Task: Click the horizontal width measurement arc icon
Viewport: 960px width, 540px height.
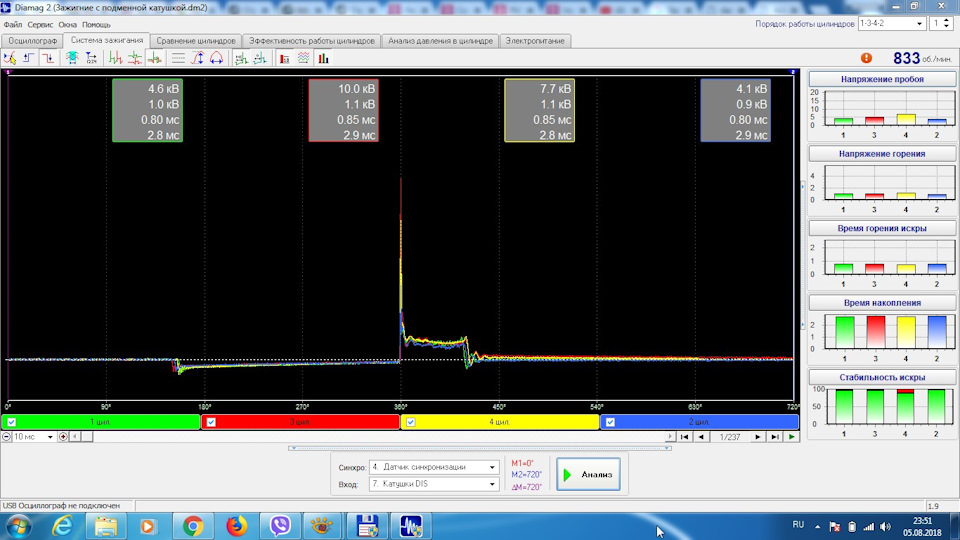Action: [217, 58]
